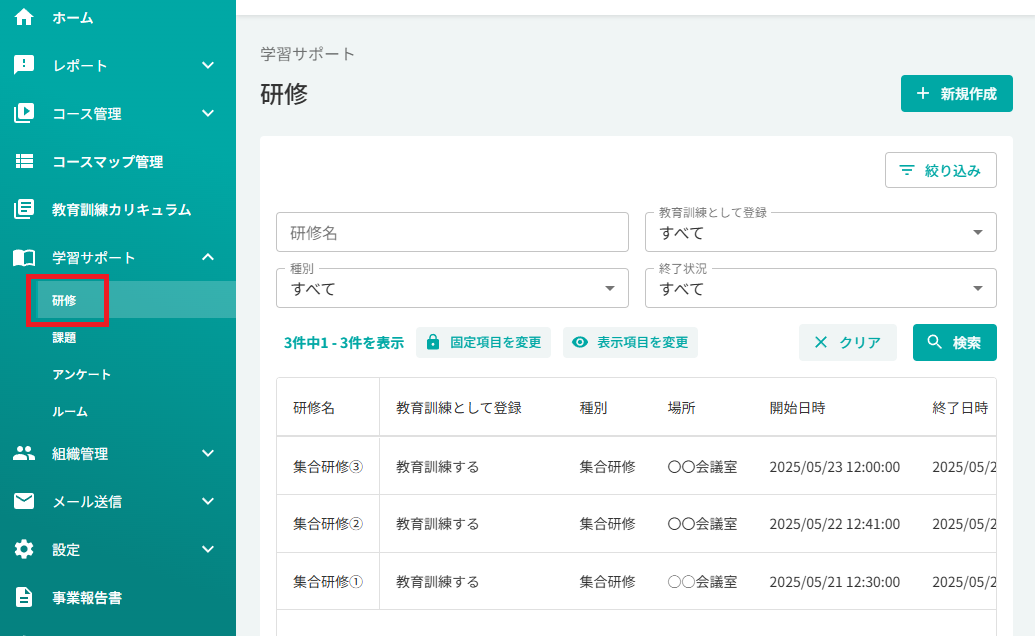The image size is (1035, 636).
Task: Click the 事業報告書 file icon
Action: pyautogui.click(x=24, y=597)
